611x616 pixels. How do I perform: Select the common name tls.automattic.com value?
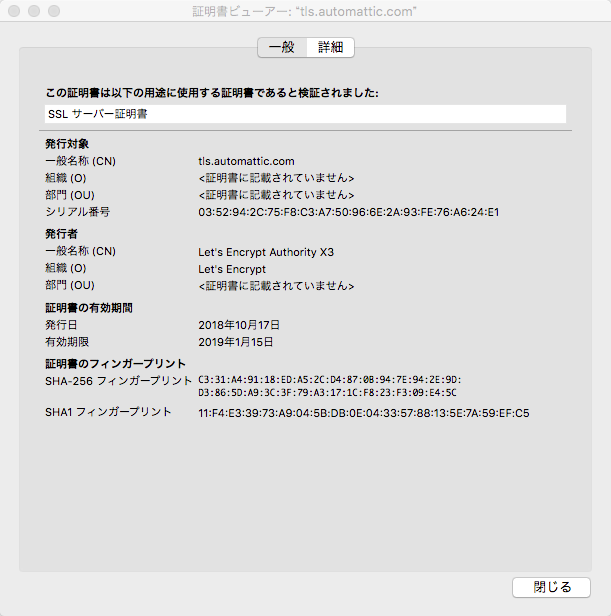tap(246, 161)
